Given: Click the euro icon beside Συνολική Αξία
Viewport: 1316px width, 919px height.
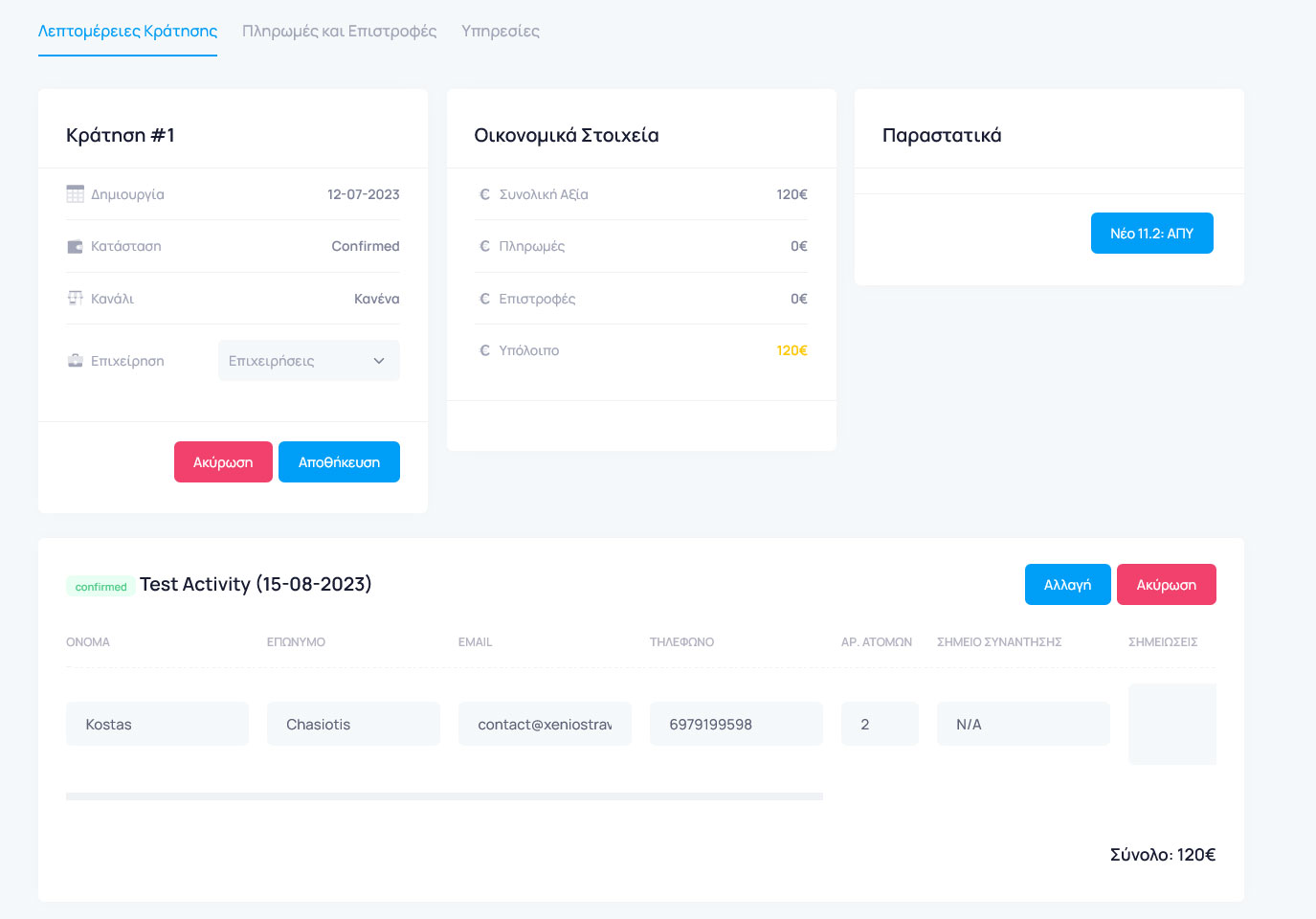Looking at the screenshot, I should (x=484, y=194).
